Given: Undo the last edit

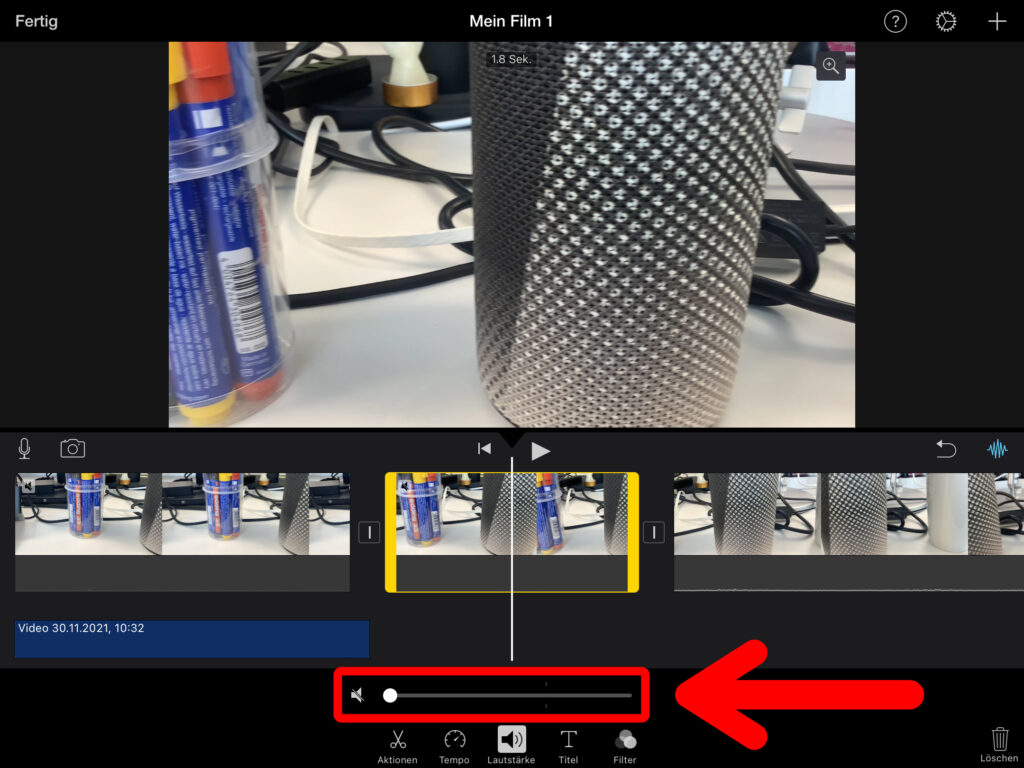Looking at the screenshot, I should 946,450.
